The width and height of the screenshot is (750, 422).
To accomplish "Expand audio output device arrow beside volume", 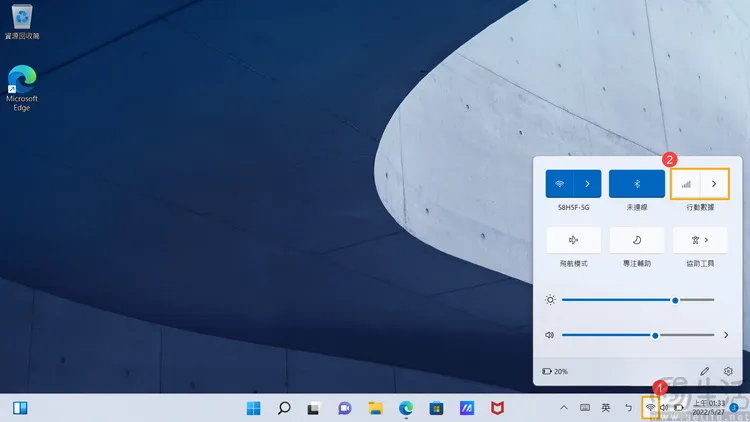I will coord(726,335).
